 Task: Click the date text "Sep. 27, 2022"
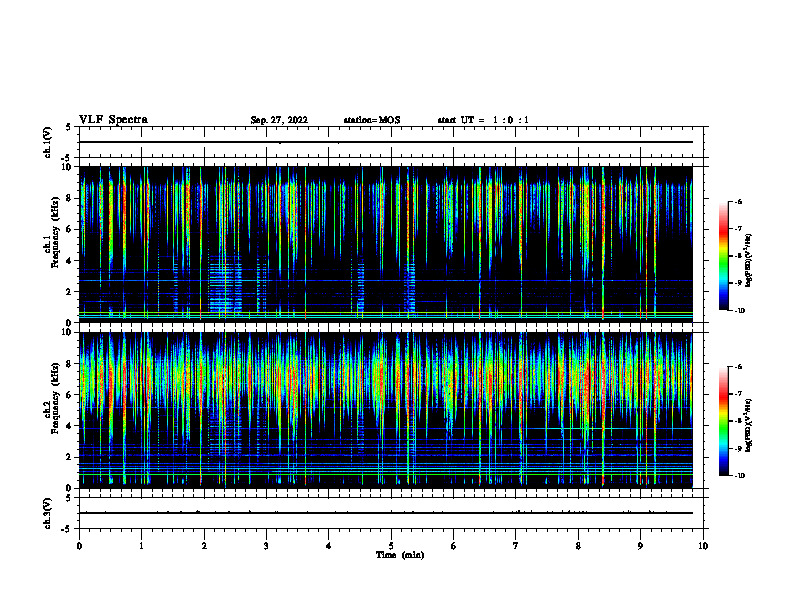click(x=279, y=120)
